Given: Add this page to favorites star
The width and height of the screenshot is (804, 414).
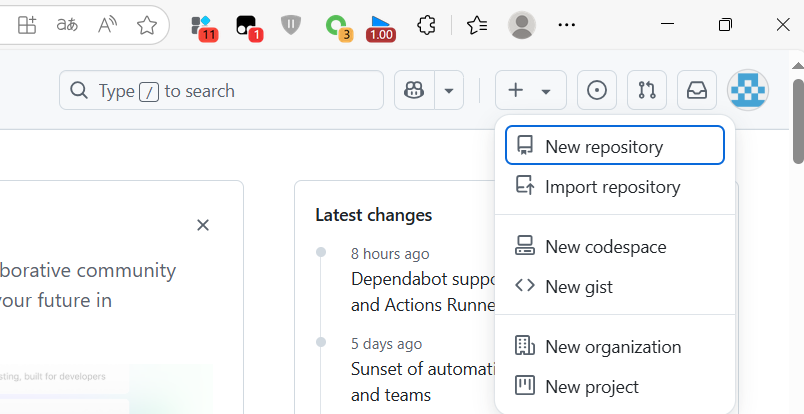Looking at the screenshot, I should [x=147, y=26].
